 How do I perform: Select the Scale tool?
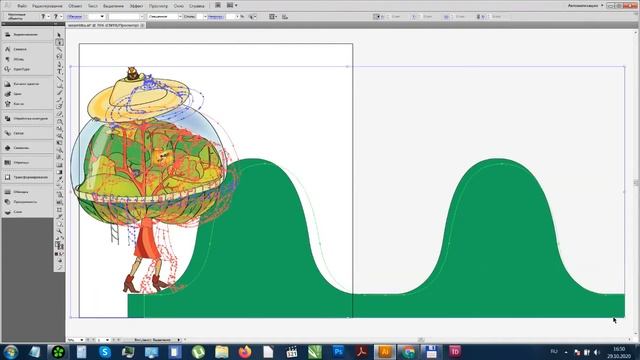(x=59, y=129)
